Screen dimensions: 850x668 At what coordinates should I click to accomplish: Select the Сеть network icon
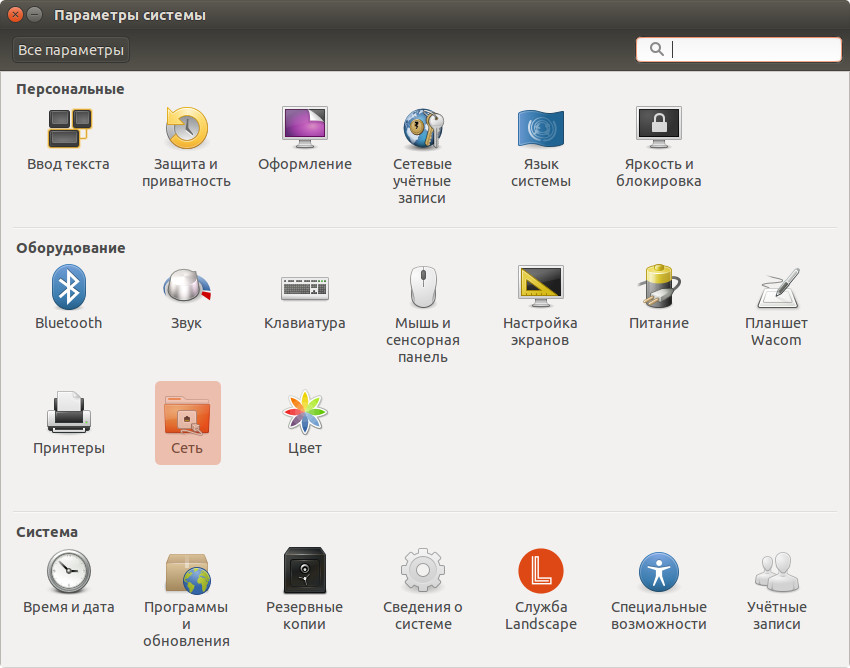point(187,414)
